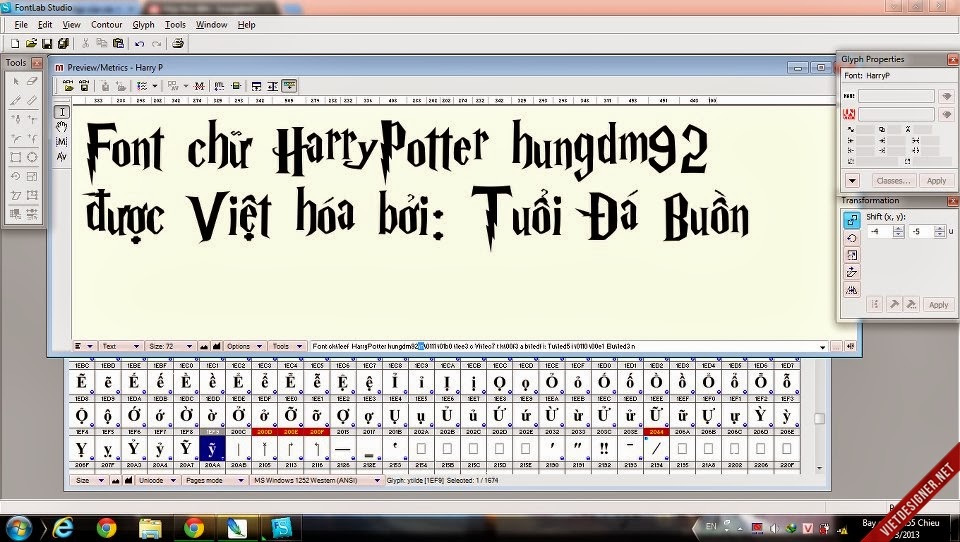This screenshot has width=960, height=542.
Task: Click the Save icon in main toolbar
Action: click(x=48, y=43)
